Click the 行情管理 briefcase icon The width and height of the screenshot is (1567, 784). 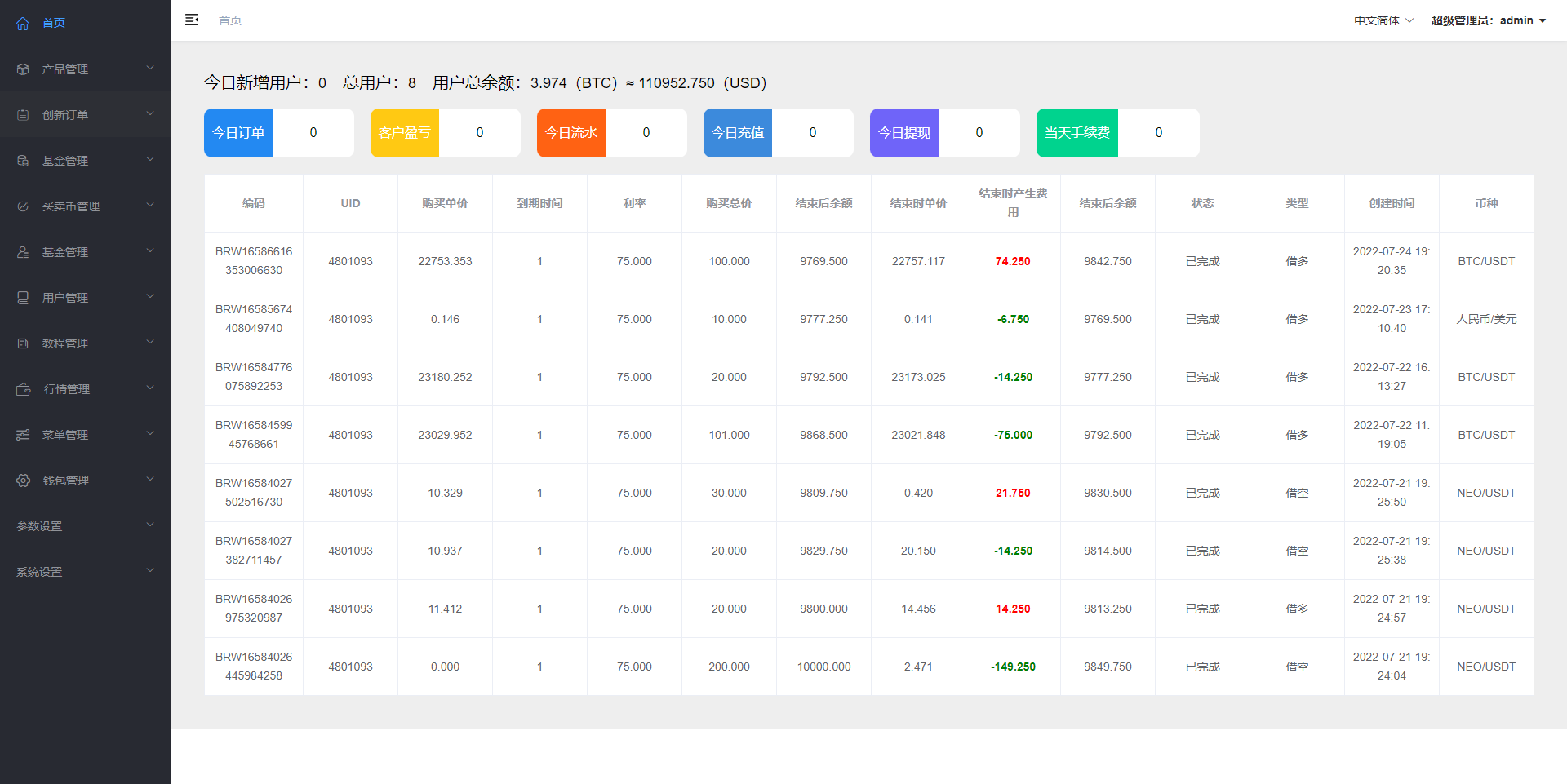[x=22, y=388]
